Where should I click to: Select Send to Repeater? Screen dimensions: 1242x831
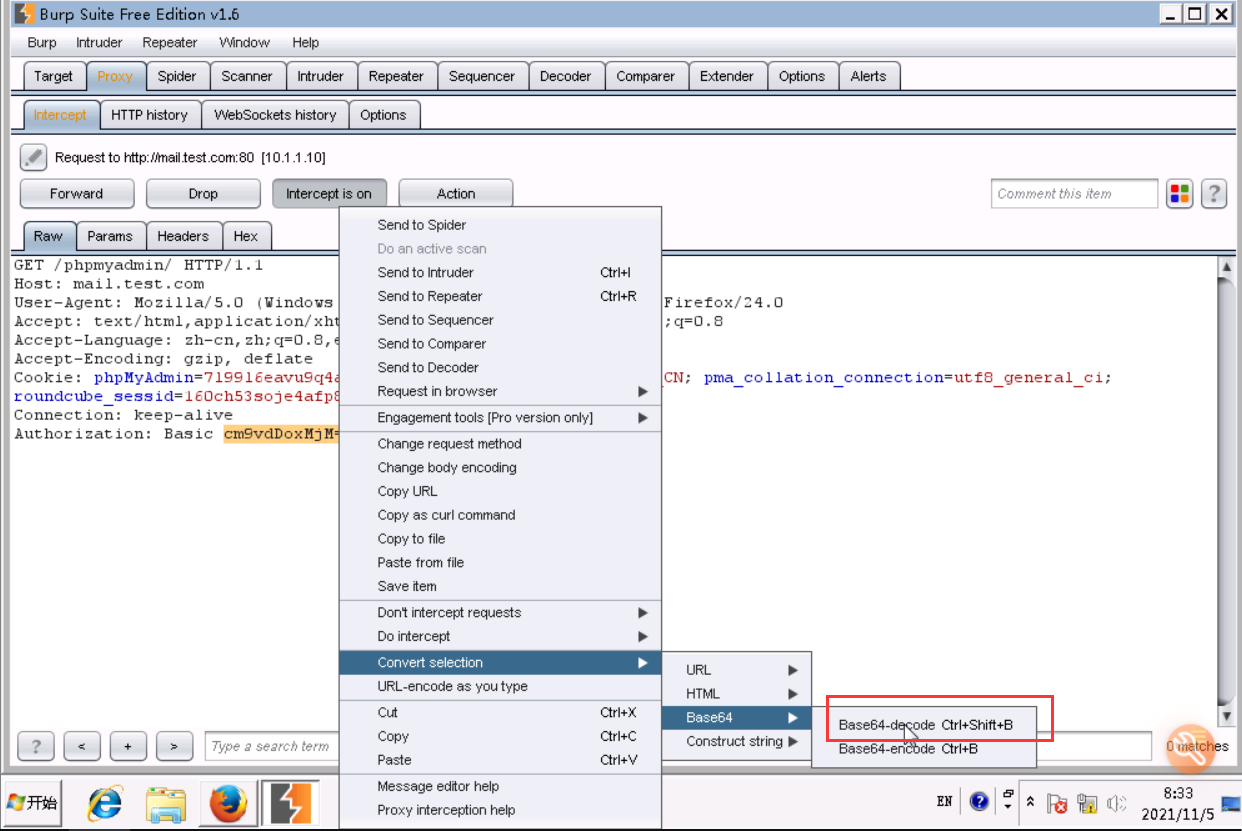500,296
